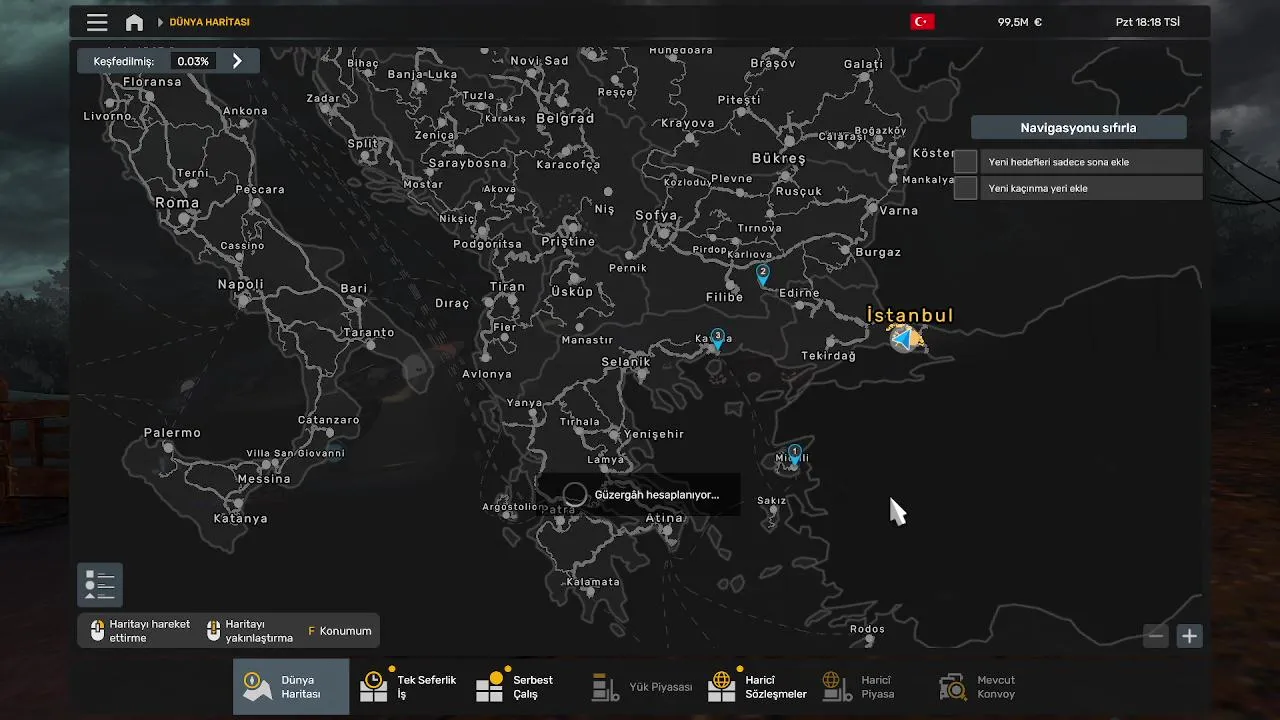Image resolution: width=1280 pixels, height=720 pixels.
Task: Open the Dünya Haritası tab
Action: (291, 687)
